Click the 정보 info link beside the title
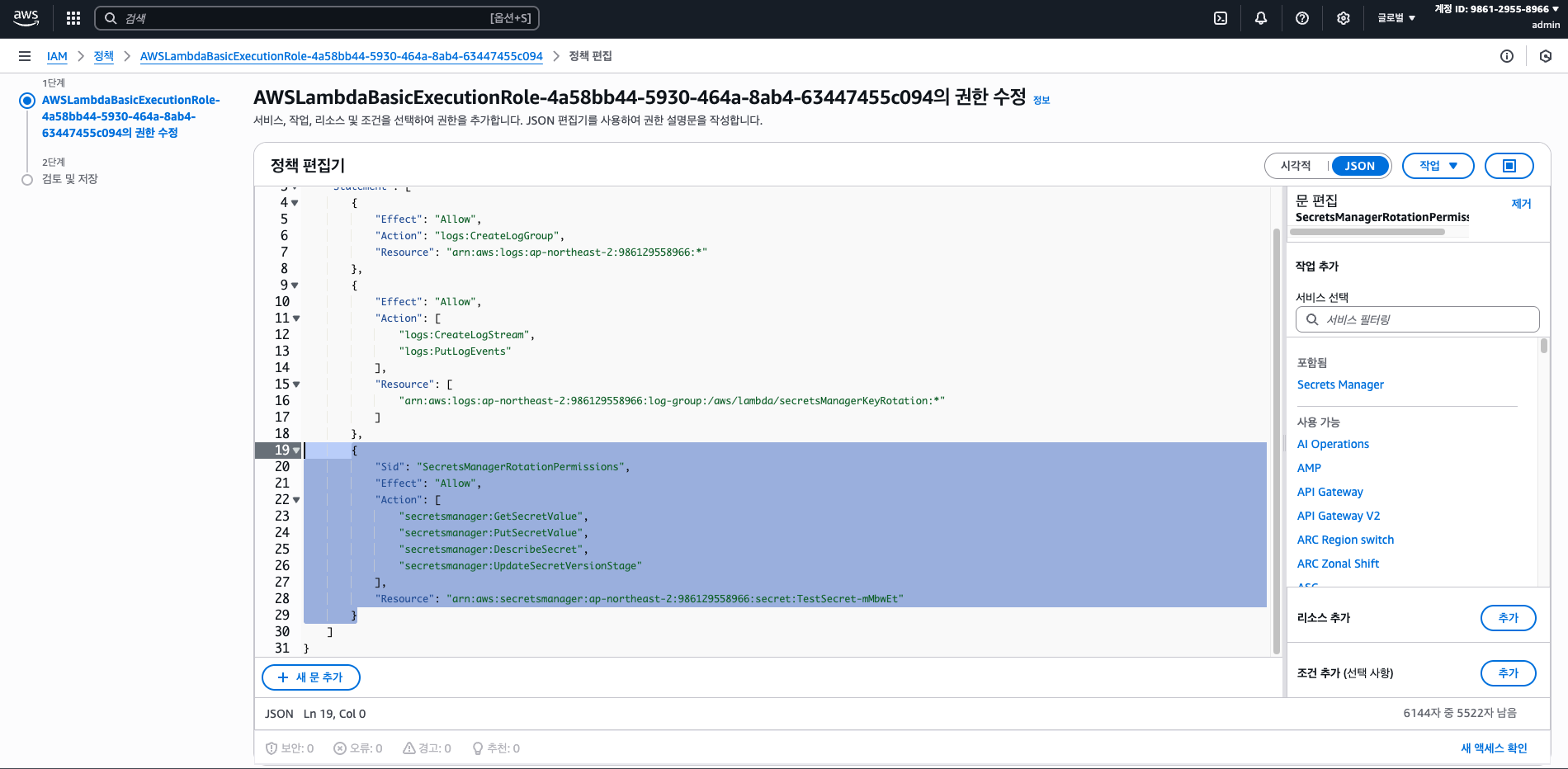The width and height of the screenshot is (1568, 769). pos(1041,101)
